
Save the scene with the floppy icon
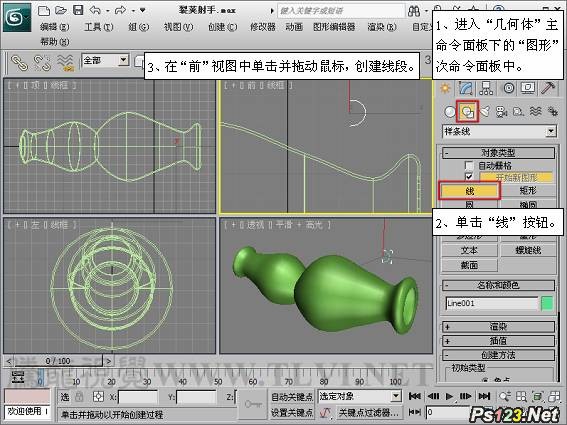click(x=78, y=10)
